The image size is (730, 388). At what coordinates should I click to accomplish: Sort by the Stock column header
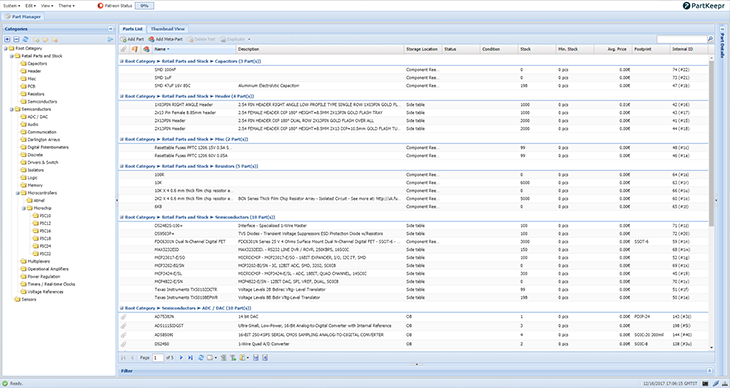537,49
